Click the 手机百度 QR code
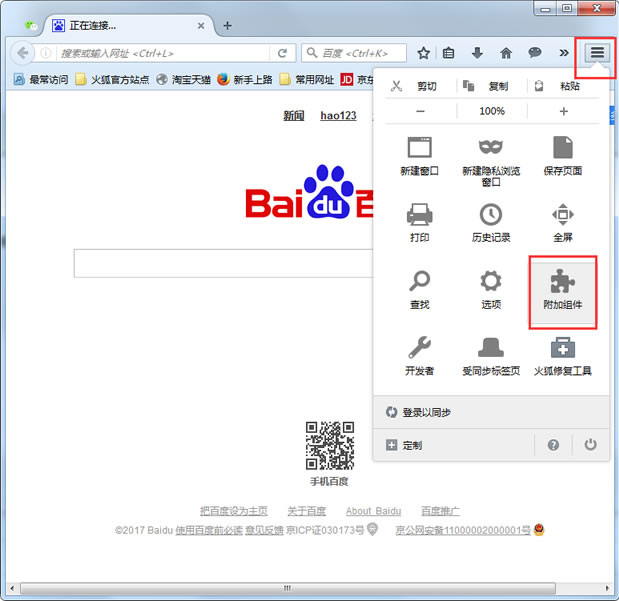Screen dimensions: 619x601 (330, 445)
